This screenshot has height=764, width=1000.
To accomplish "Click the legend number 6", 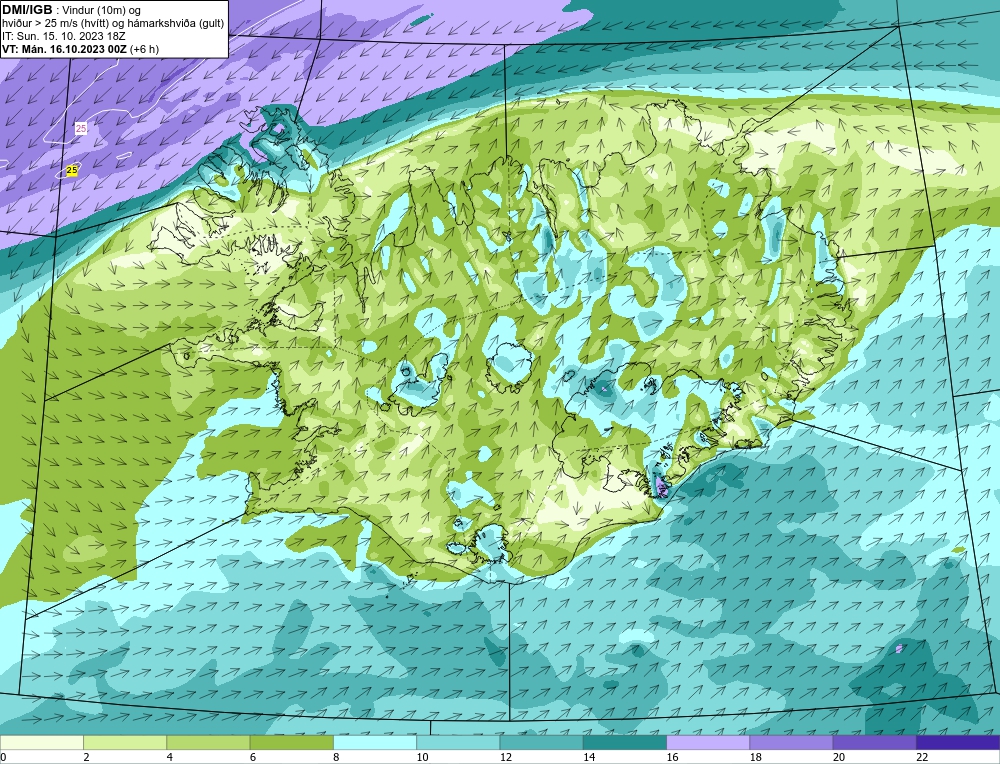I will tap(253, 757).
